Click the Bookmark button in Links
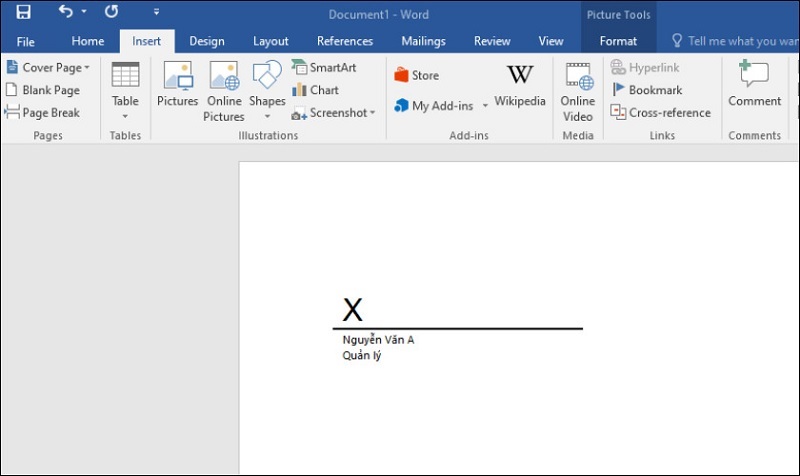The width and height of the screenshot is (800, 476). pos(647,90)
